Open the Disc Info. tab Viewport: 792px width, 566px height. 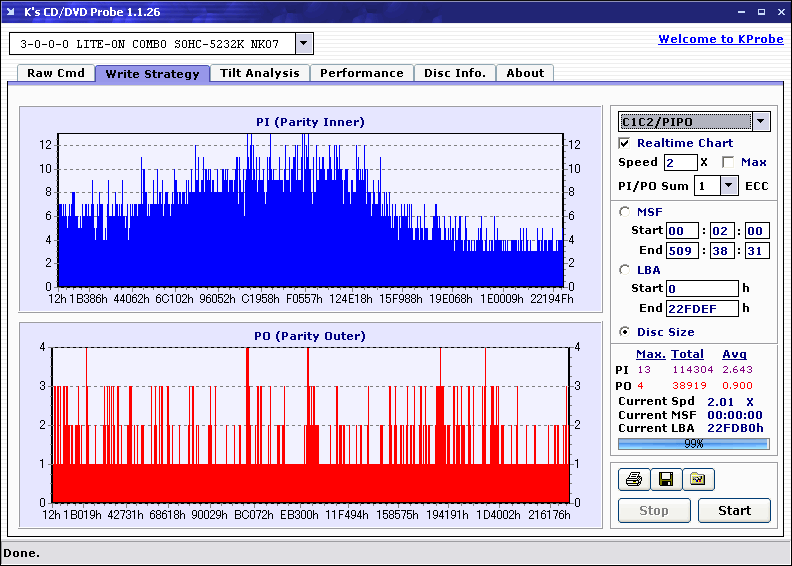[x=454, y=73]
